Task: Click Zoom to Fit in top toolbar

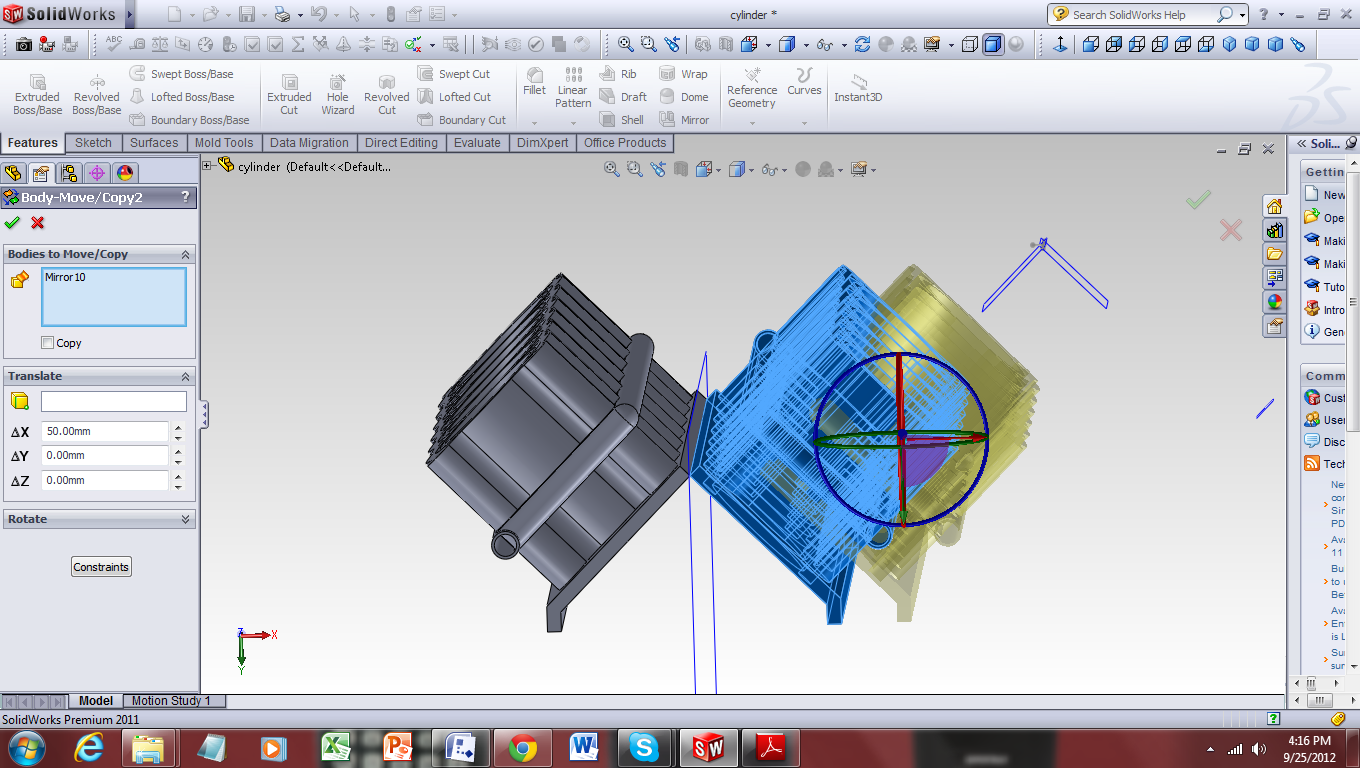Action: click(x=625, y=44)
